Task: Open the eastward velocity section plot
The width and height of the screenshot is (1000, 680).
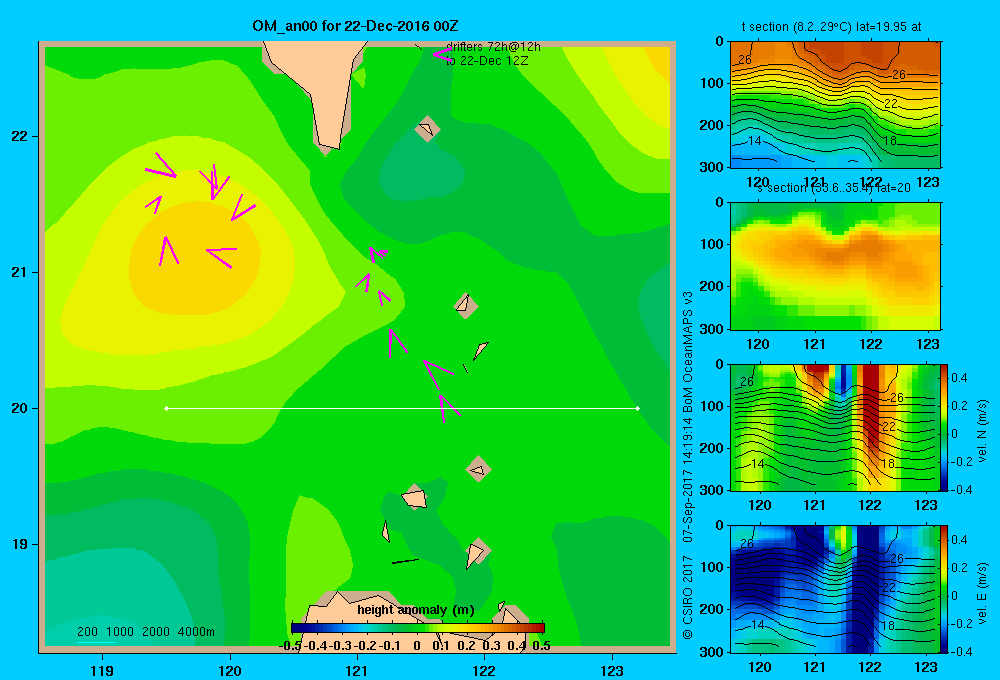Action: 835,589
